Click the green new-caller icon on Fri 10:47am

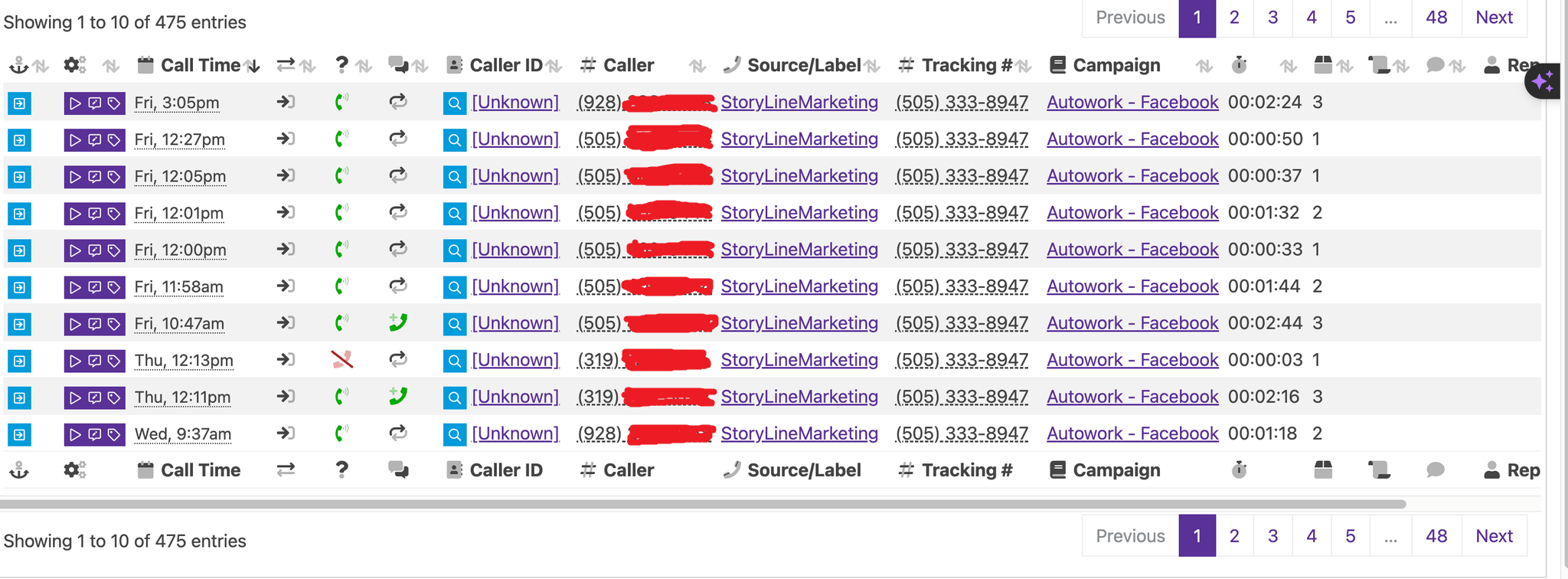point(397,322)
